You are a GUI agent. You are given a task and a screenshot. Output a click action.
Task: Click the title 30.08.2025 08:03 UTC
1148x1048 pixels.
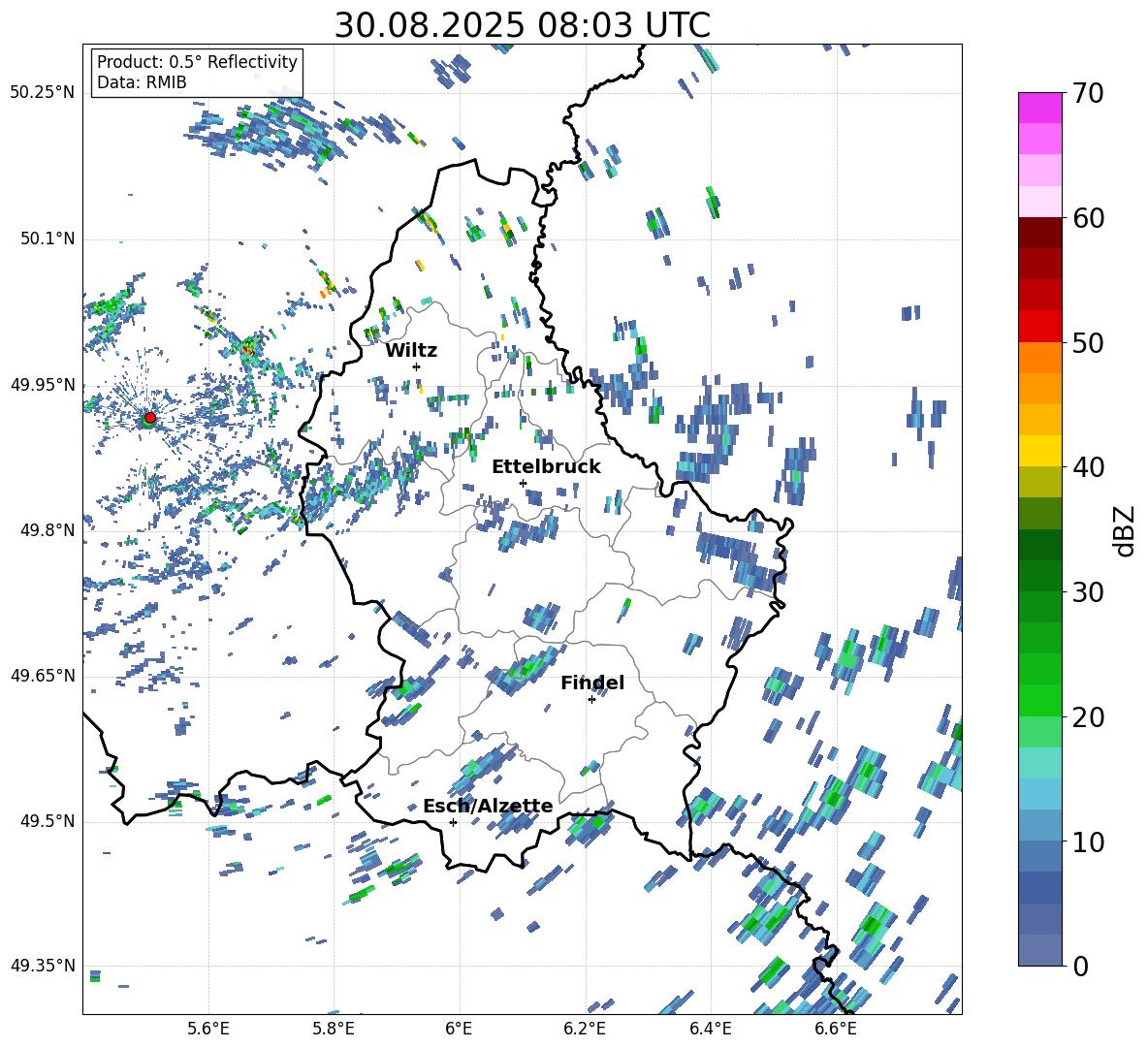coord(522,25)
